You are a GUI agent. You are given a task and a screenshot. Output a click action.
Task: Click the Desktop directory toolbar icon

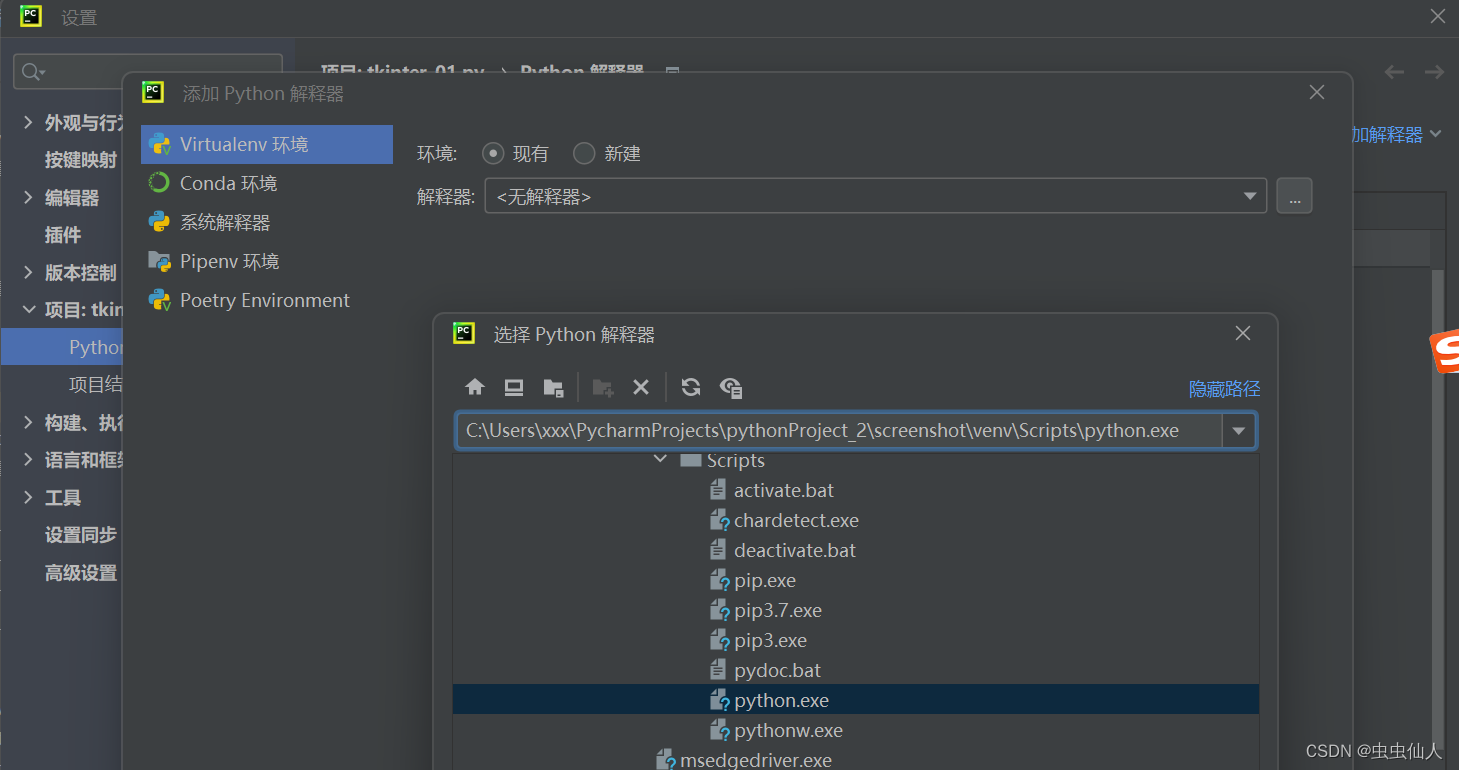[x=514, y=388]
